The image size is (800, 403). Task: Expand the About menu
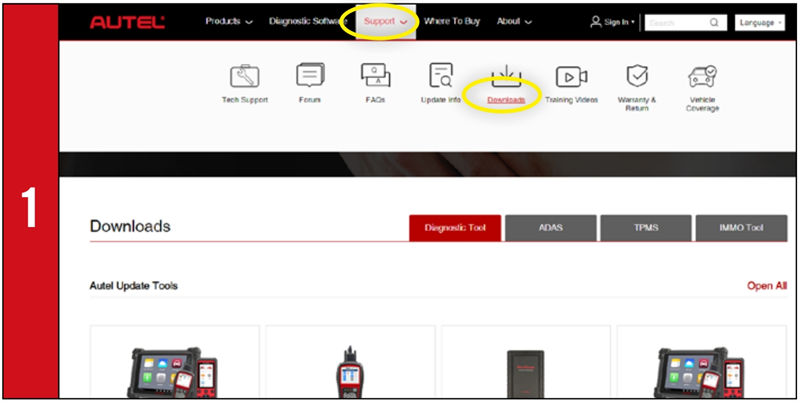click(514, 21)
